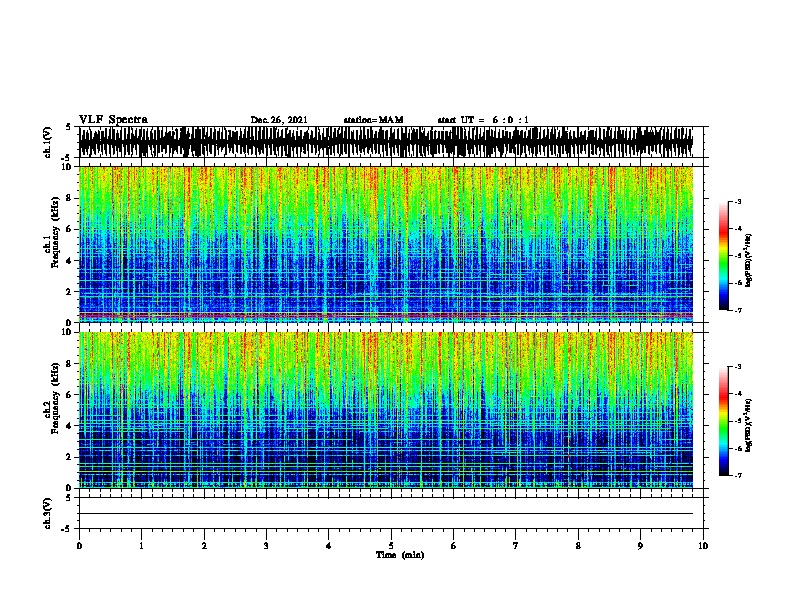
Task: Click the "-6" tick on ch.2 colorbar
Action: [x=737, y=448]
